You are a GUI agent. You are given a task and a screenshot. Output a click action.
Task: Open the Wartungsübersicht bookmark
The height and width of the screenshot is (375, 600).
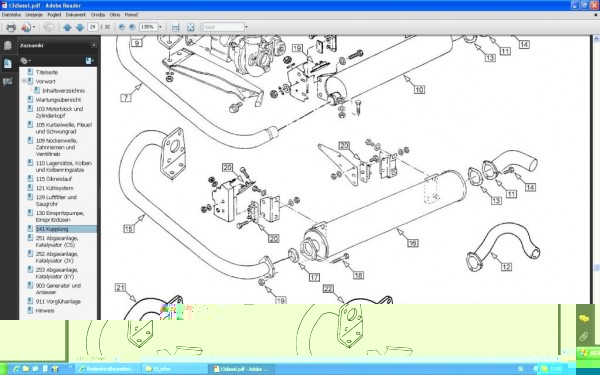coord(58,100)
